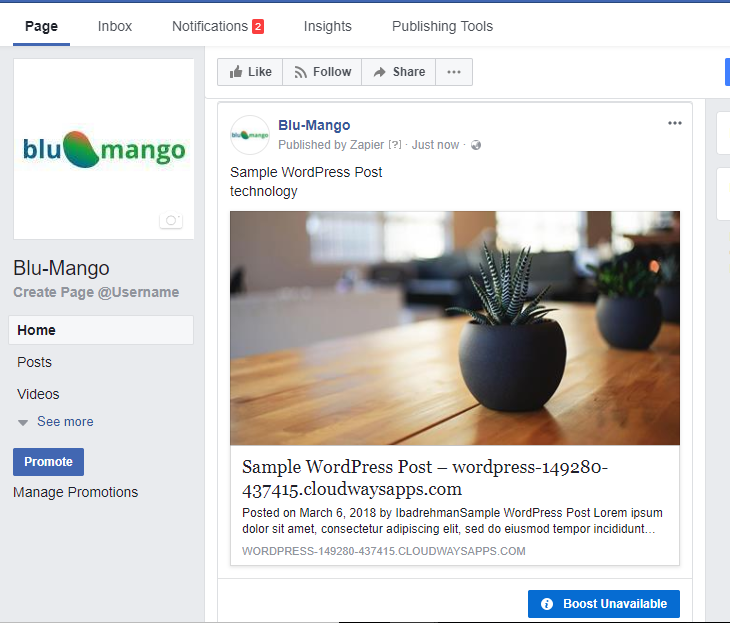The width and height of the screenshot is (730, 623).
Task: Click Create Page @Username link
Action: 96,292
